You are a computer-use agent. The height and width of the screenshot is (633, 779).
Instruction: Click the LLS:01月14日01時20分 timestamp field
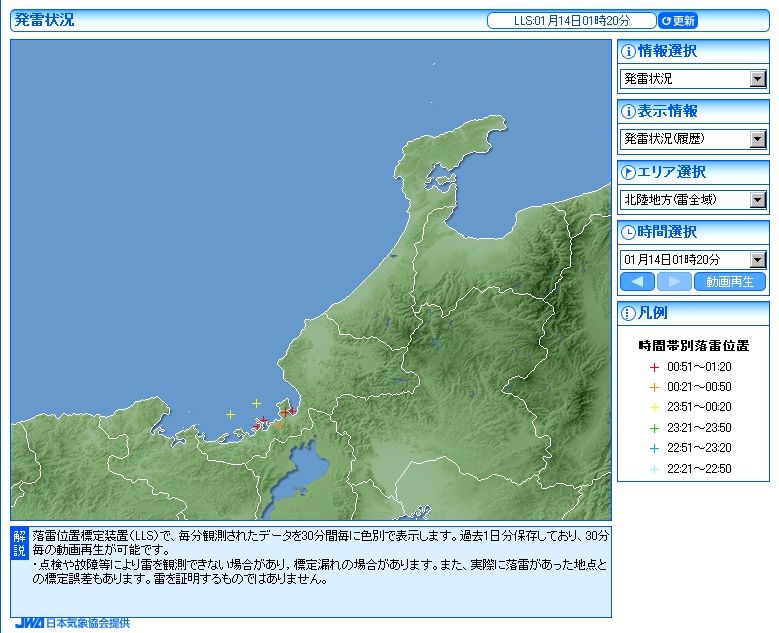[x=572, y=20]
